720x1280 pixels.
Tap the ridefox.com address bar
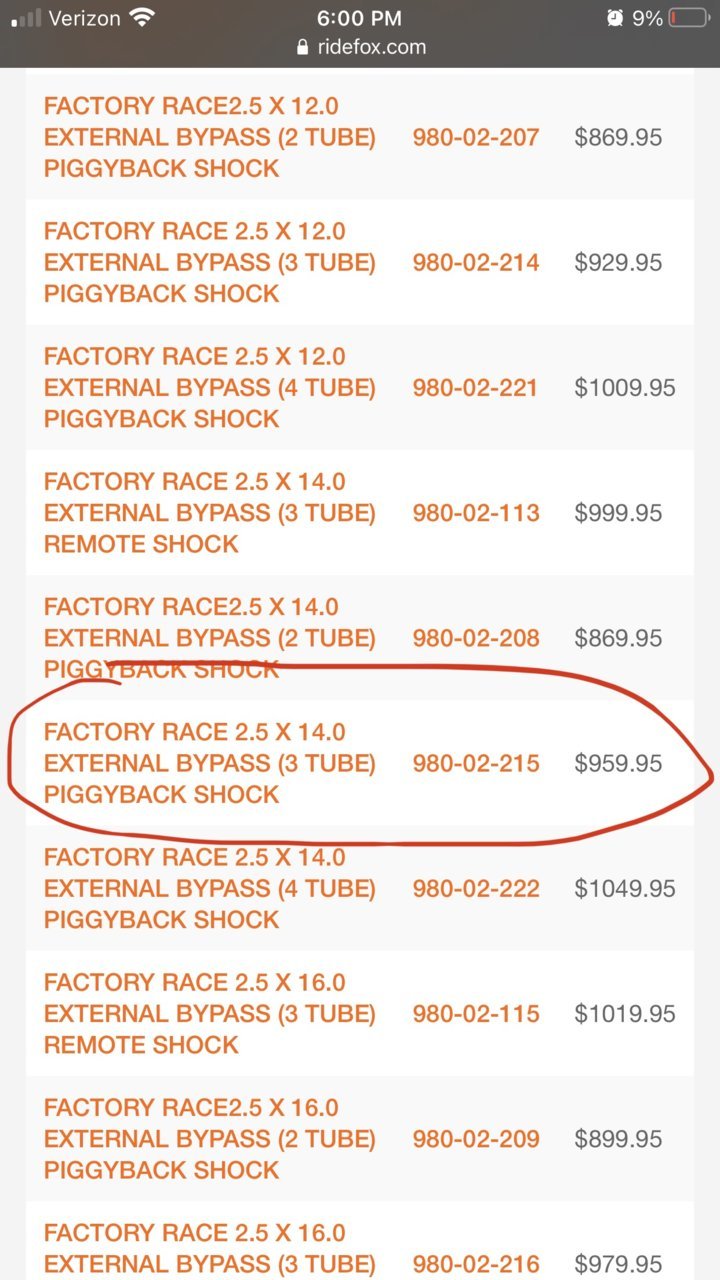[x=360, y=47]
